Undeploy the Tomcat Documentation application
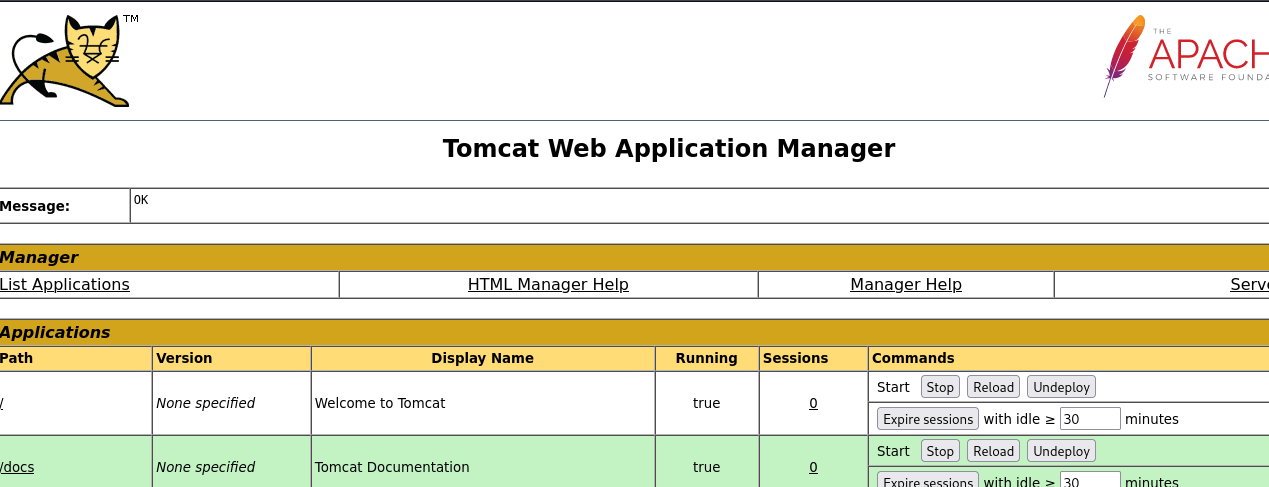 tap(1061, 451)
